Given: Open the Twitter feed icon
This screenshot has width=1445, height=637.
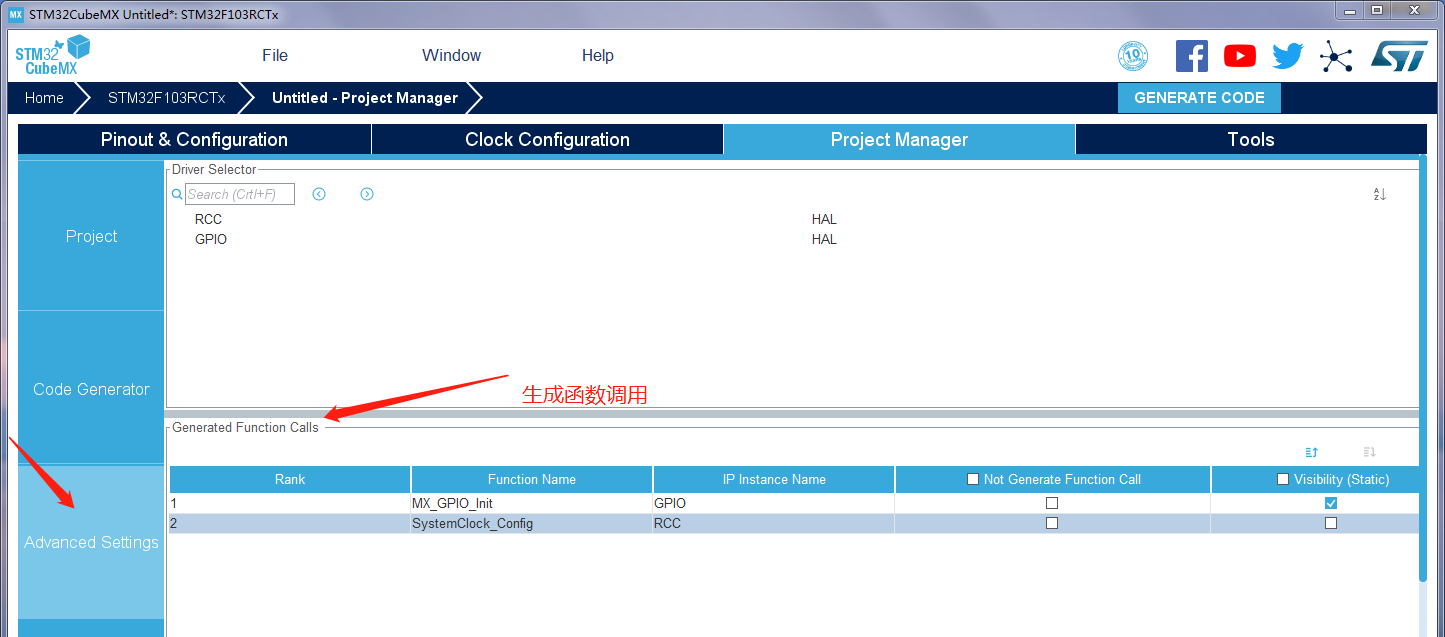Looking at the screenshot, I should tap(1288, 56).
